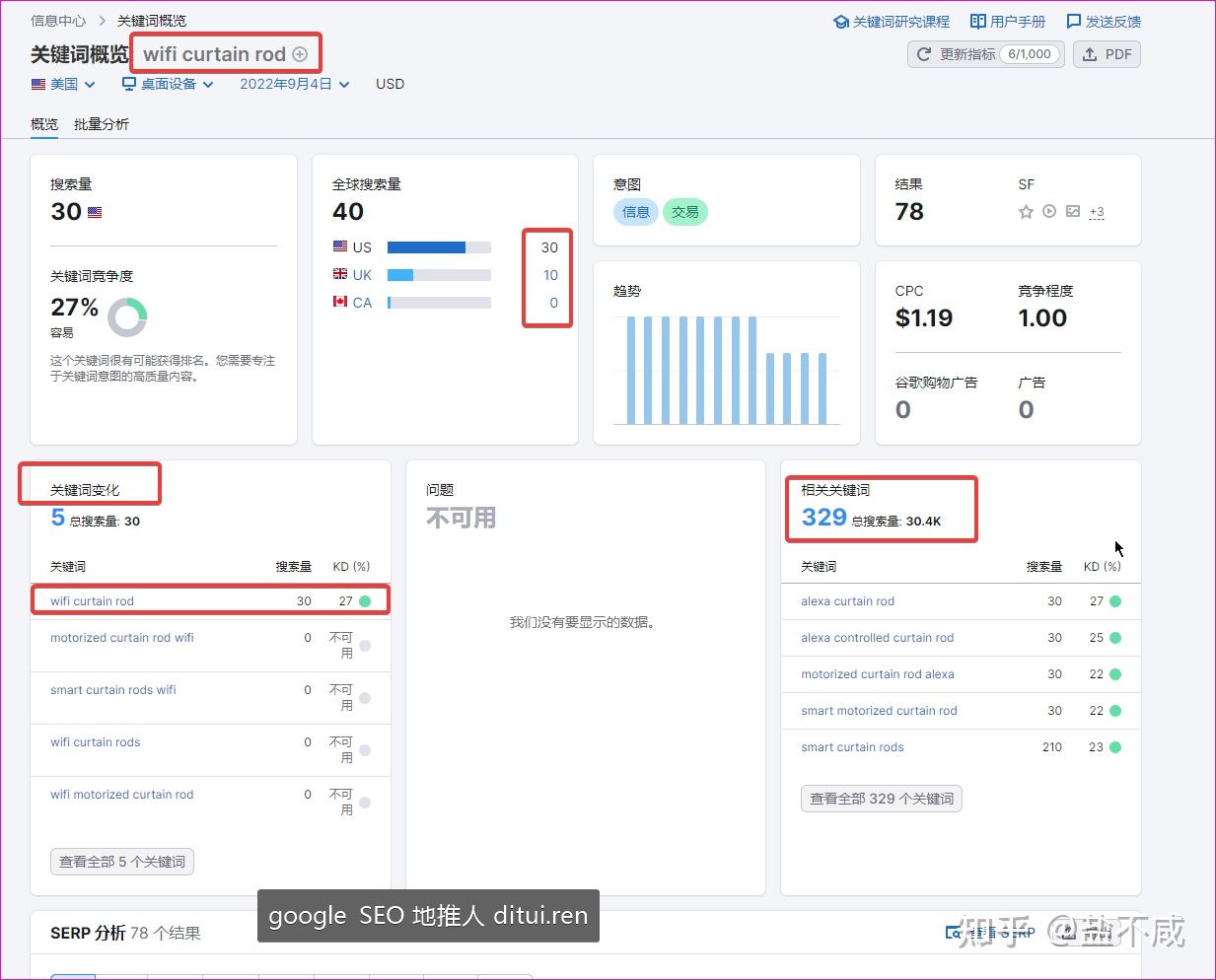This screenshot has height=980, width=1216.
Task: Click the video play icon under SF
Action: (x=1049, y=212)
